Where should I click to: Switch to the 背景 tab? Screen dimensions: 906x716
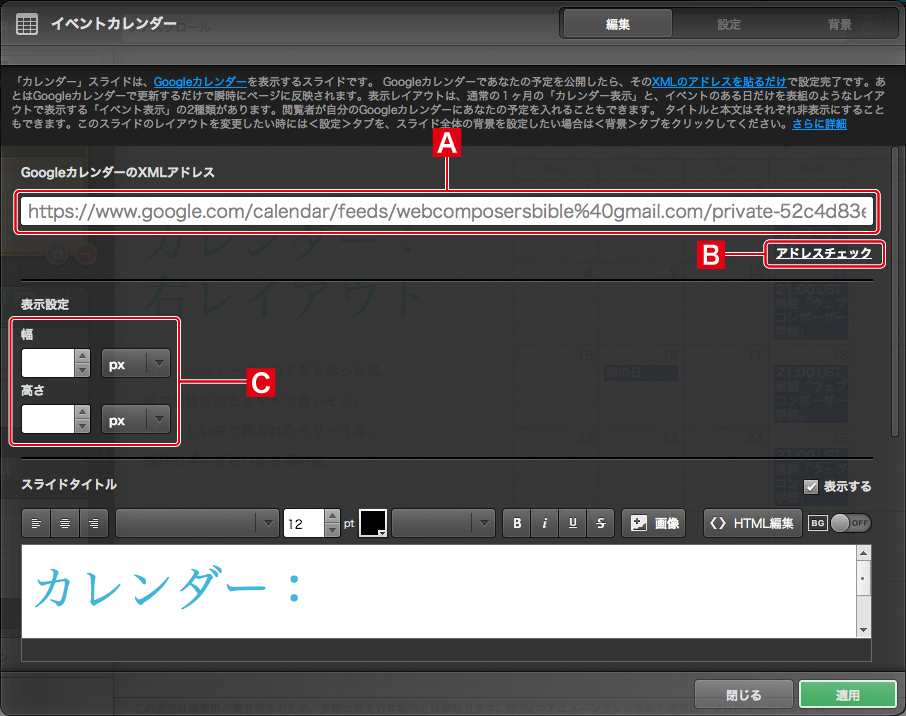pos(840,24)
